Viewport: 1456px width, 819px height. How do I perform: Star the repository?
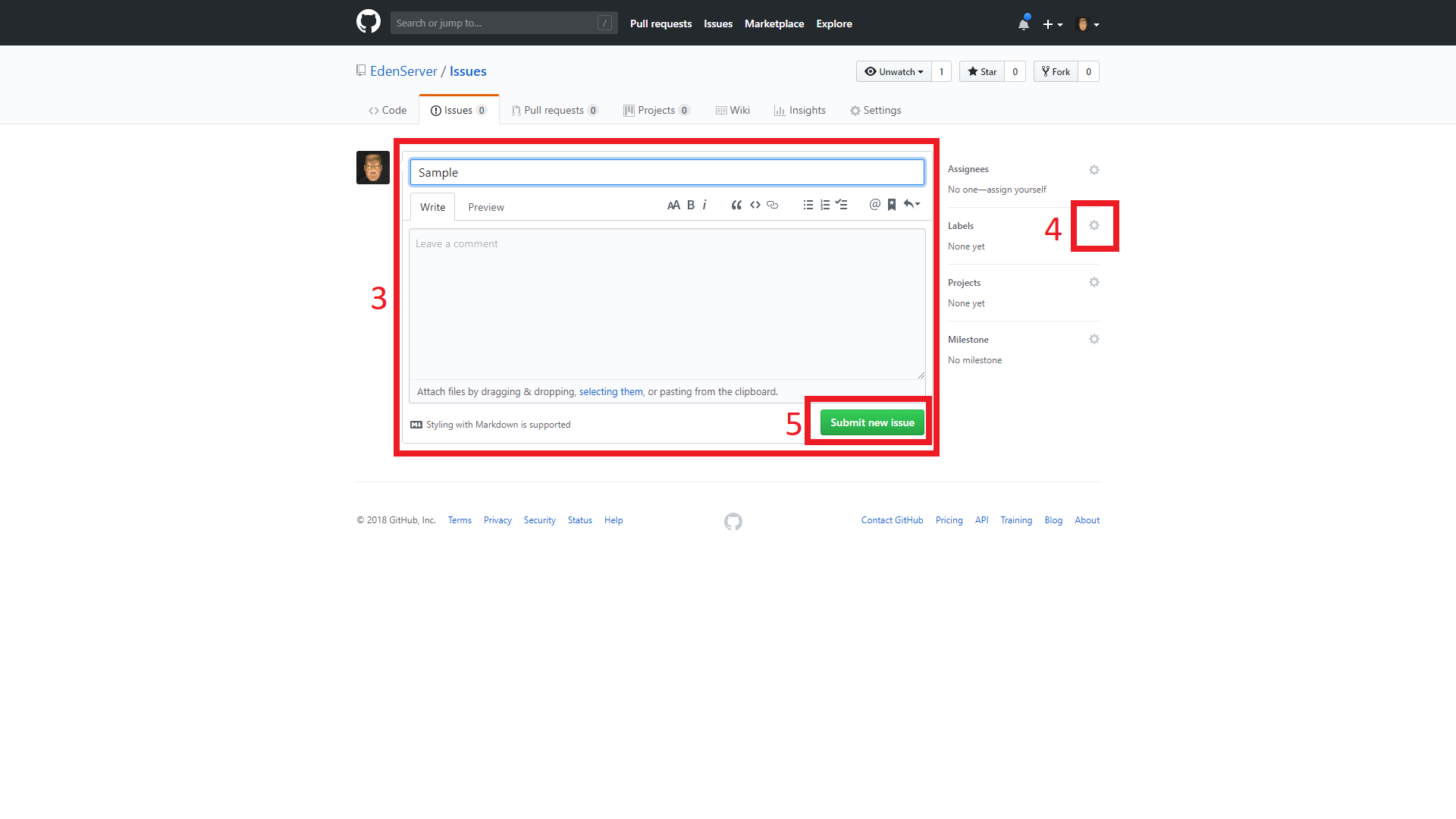(x=982, y=71)
